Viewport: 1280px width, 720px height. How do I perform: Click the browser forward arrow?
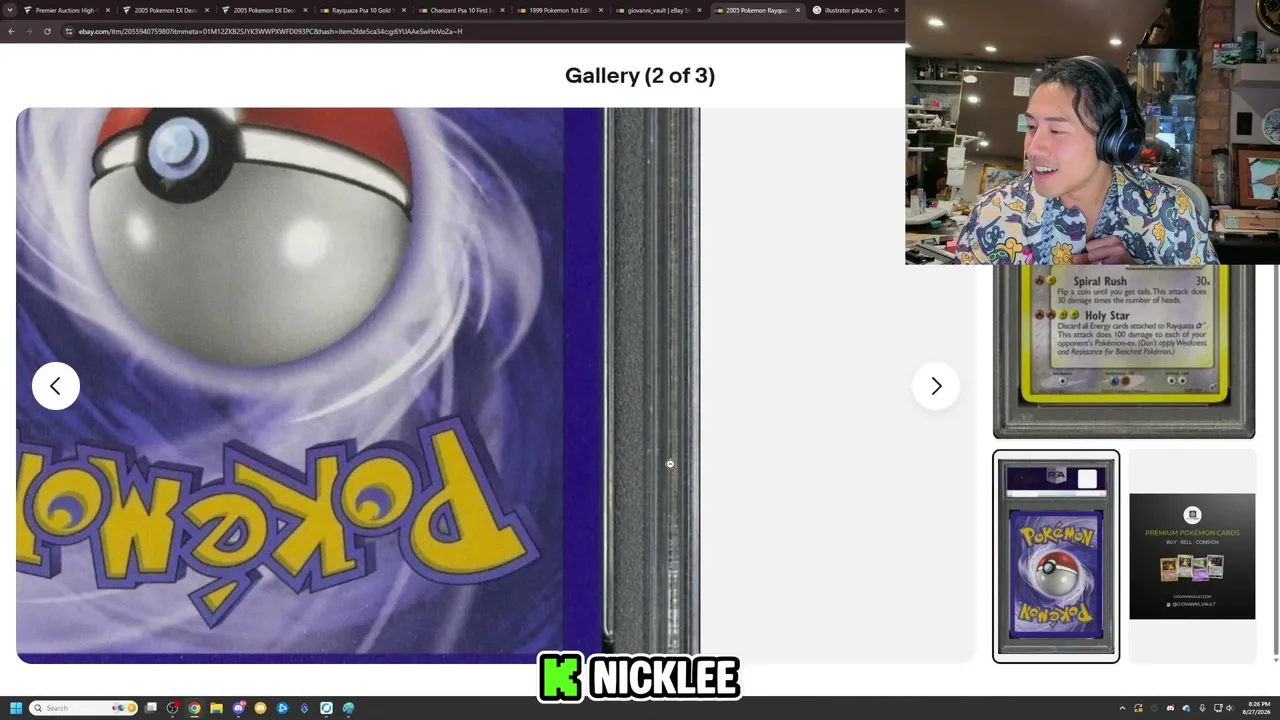[29, 31]
